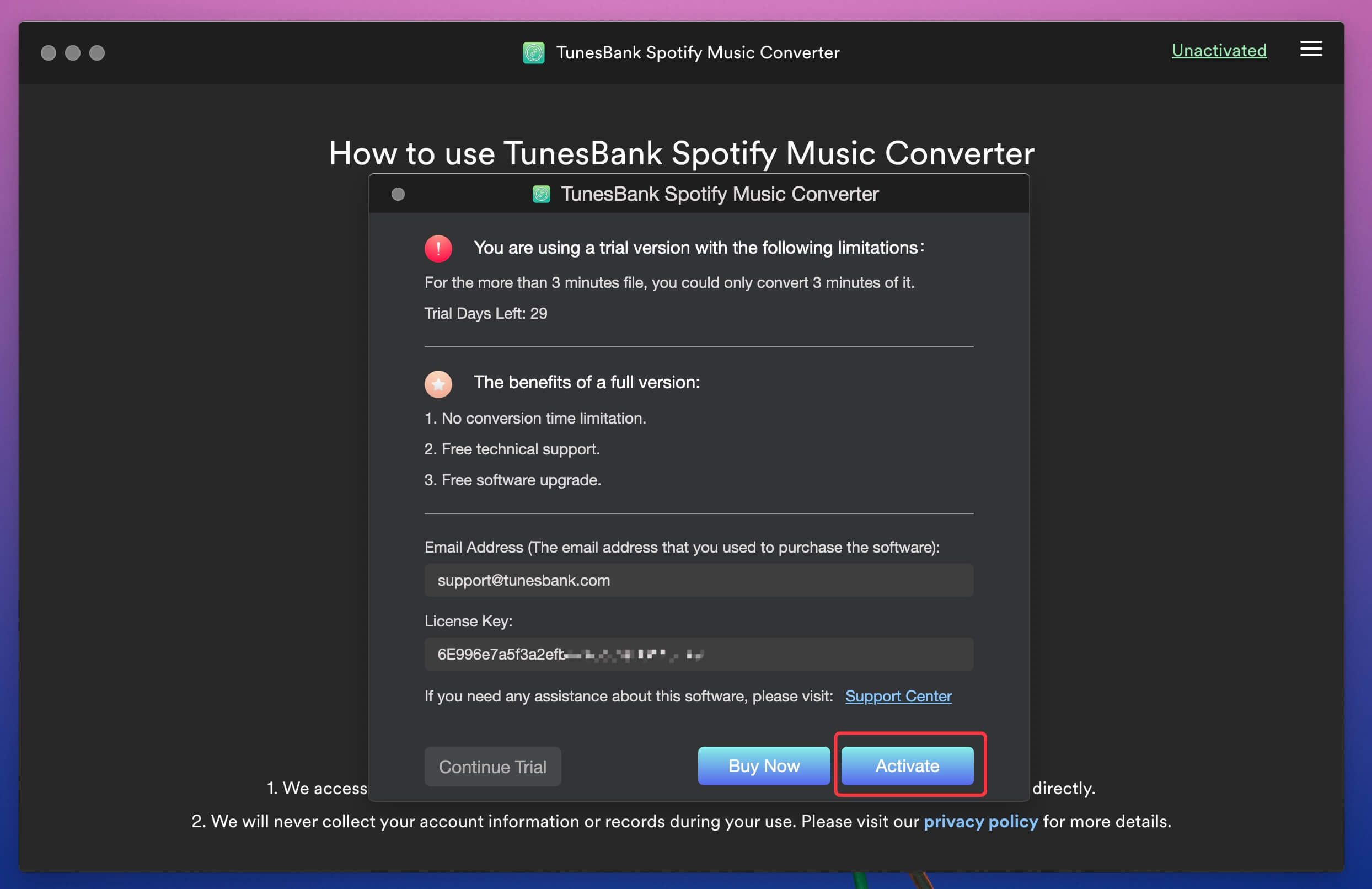
Task: Open the hamburger menu in title bar
Action: tap(1310, 49)
